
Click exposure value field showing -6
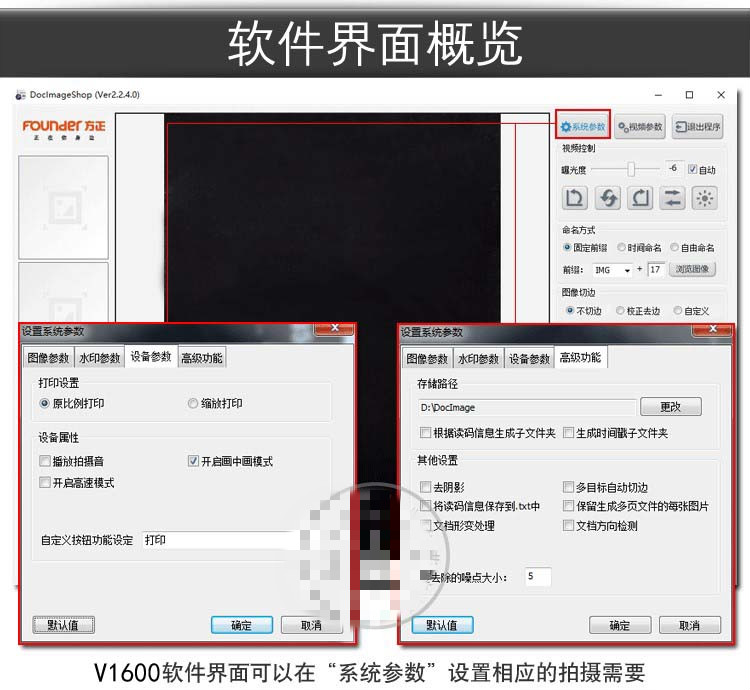click(x=674, y=168)
